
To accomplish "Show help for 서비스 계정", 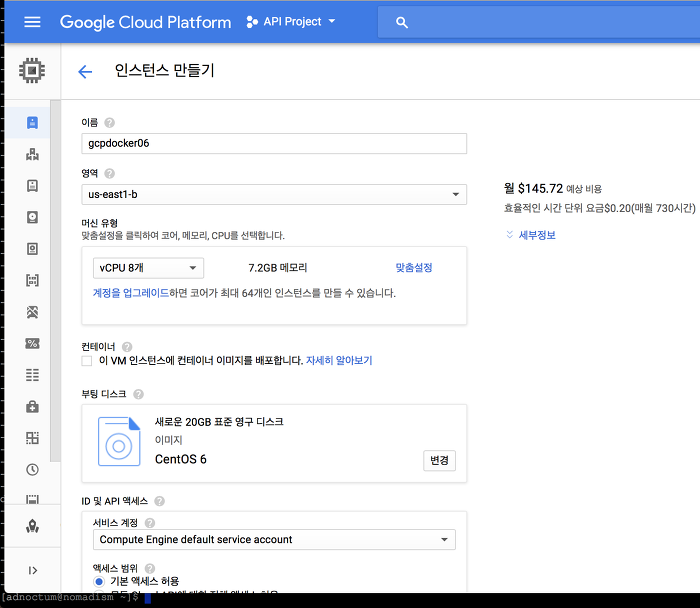I will point(150,523).
